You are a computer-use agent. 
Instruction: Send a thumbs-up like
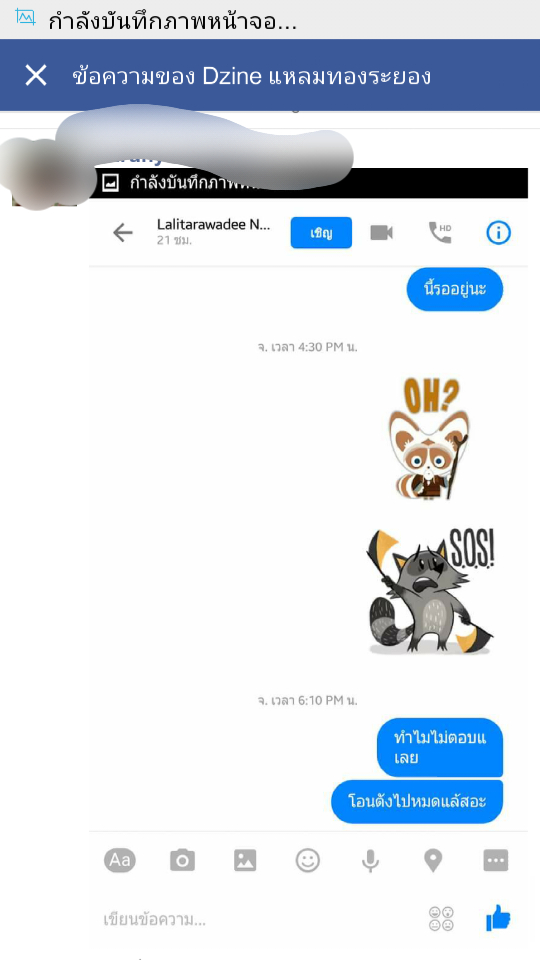pos(498,918)
